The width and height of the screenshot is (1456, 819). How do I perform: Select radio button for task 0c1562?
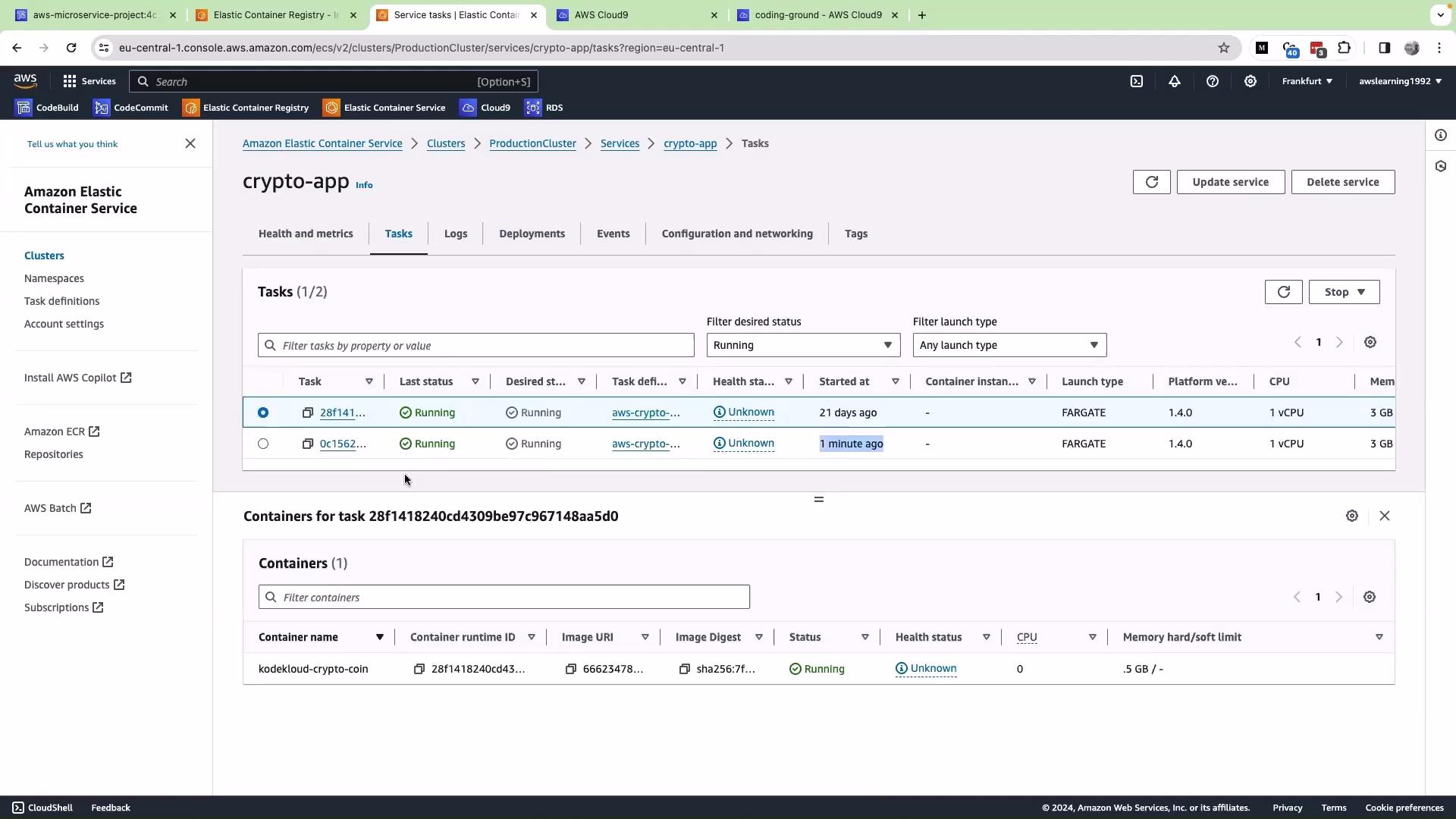coord(263,444)
